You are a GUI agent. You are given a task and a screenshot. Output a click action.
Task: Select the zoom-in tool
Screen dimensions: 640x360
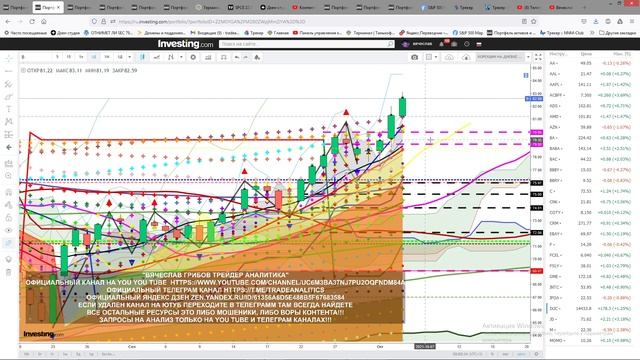9,176
